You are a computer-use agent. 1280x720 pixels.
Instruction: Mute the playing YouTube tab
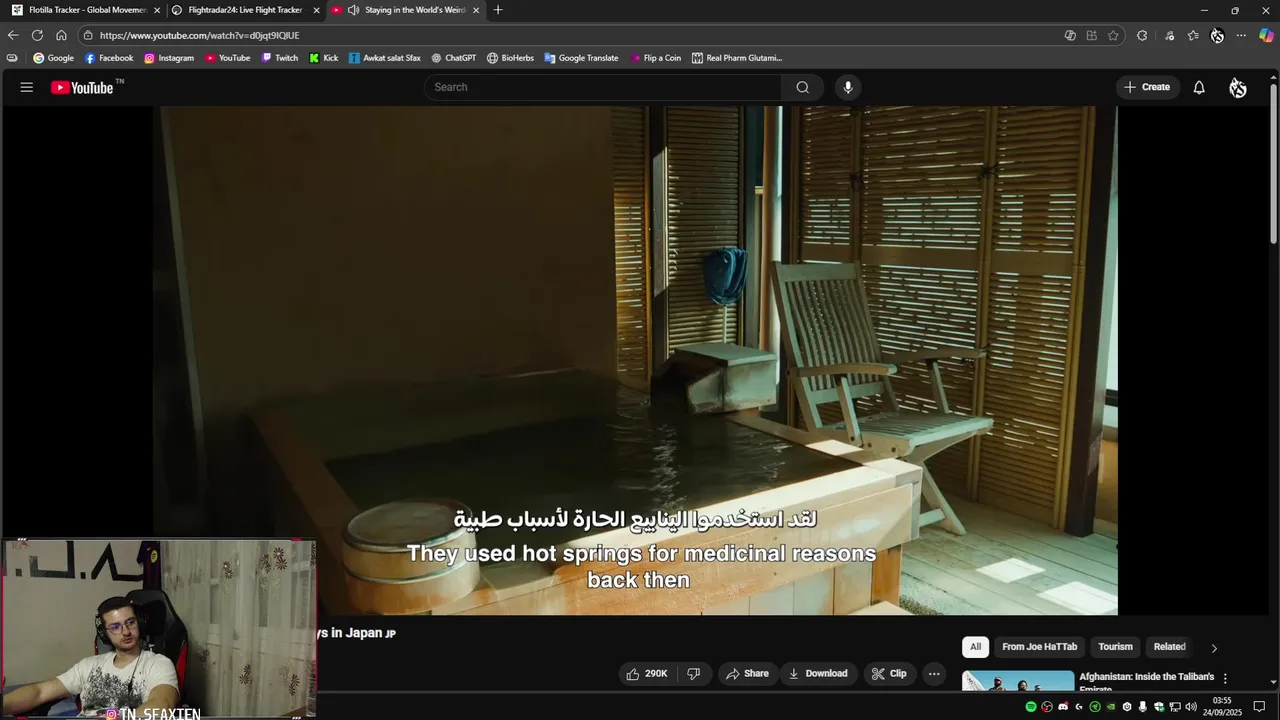point(353,10)
